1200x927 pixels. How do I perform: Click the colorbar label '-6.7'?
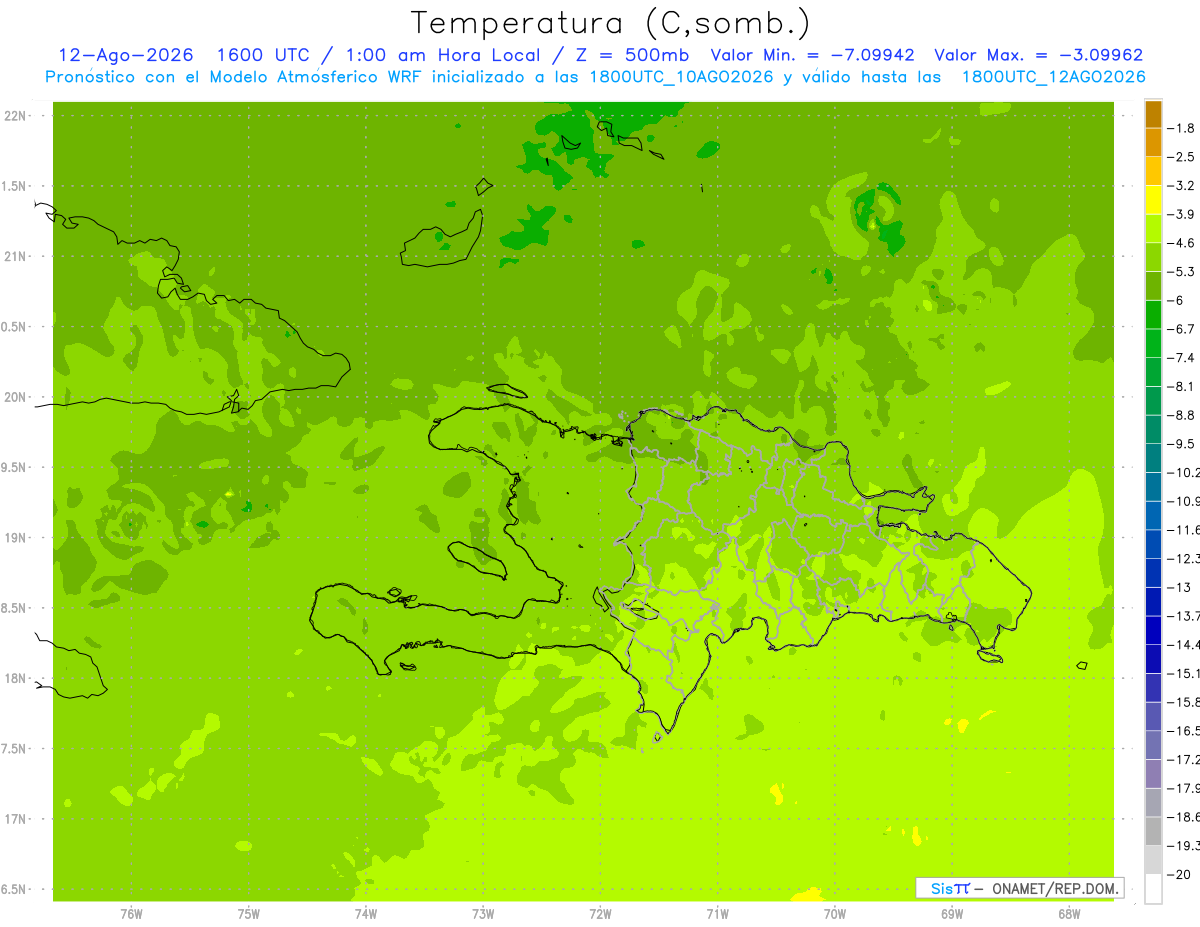[1180, 329]
